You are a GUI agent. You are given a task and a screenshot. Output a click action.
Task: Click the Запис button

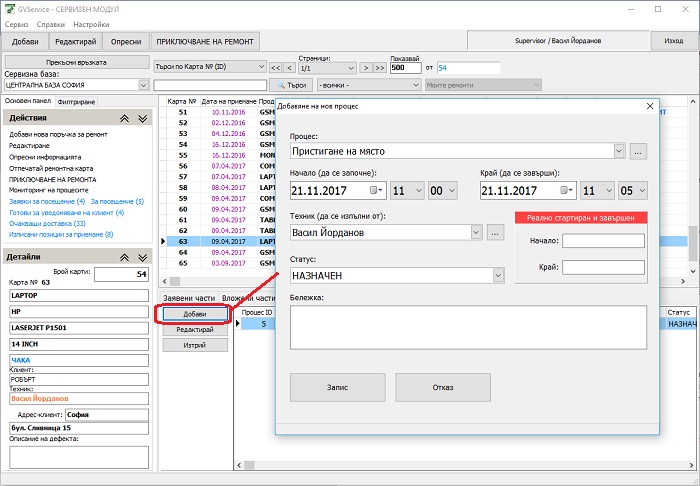pyautogui.click(x=338, y=387)
